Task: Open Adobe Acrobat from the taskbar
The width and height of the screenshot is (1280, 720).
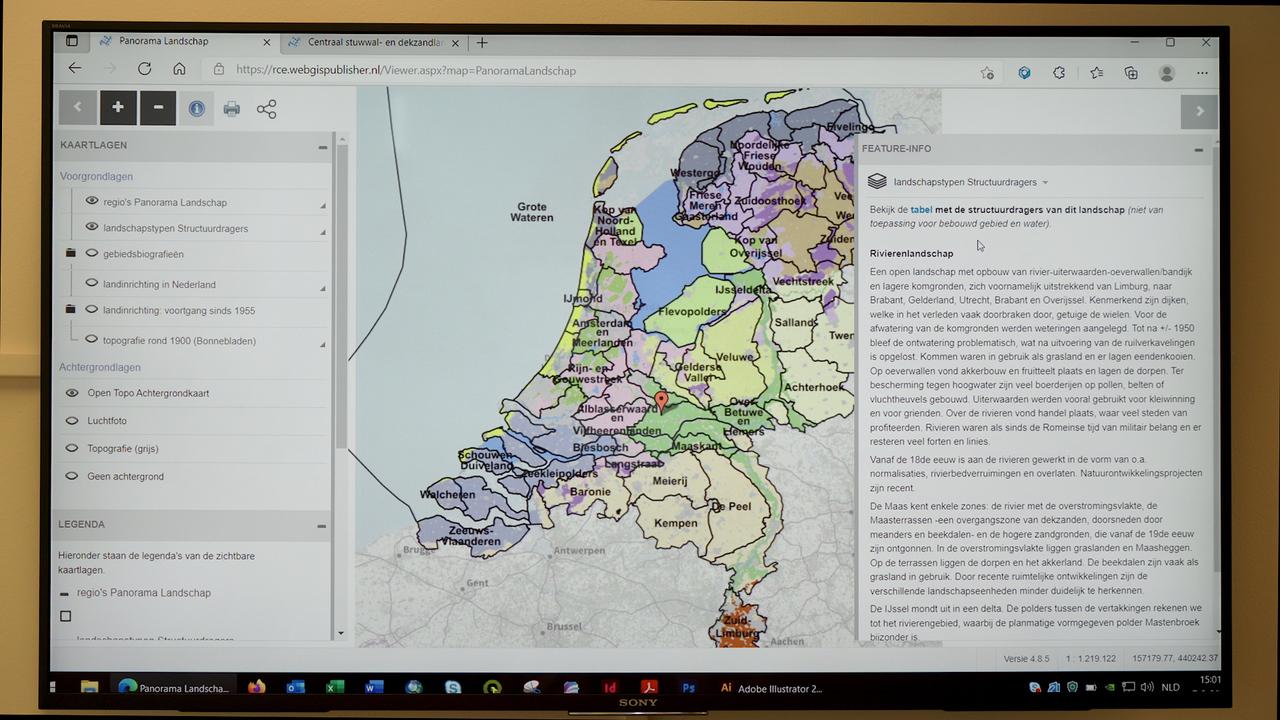Action: point(649,687)
